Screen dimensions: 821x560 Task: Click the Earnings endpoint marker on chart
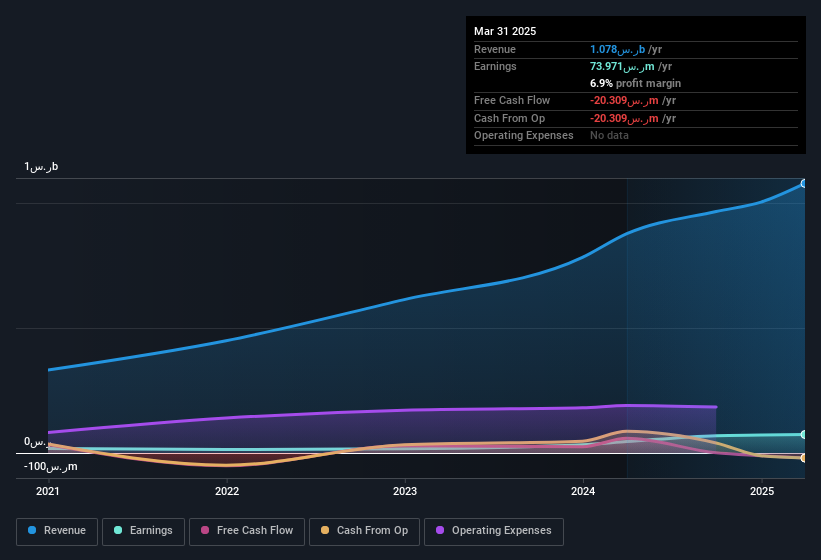(x=804, y=434)
